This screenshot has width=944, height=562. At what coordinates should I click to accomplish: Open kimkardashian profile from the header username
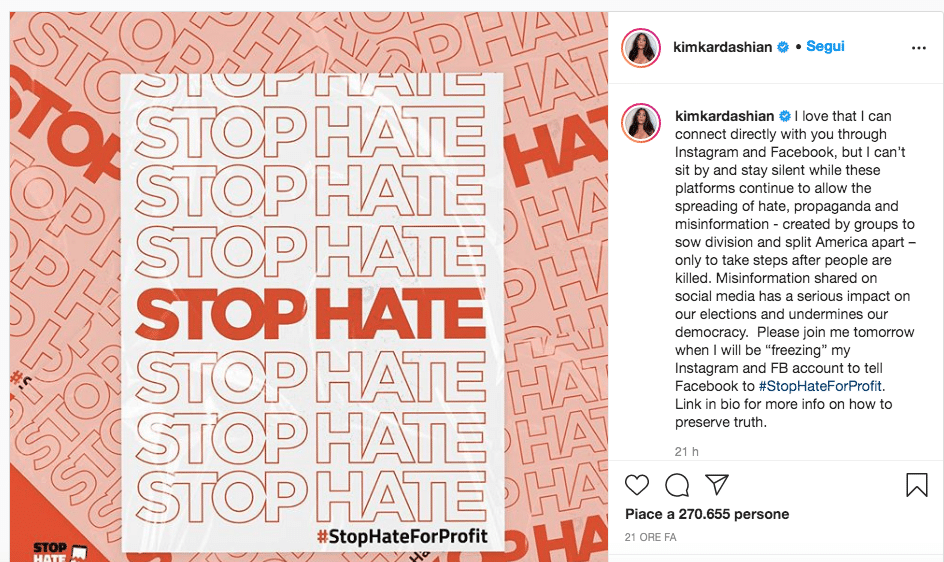tap(724, 47)
